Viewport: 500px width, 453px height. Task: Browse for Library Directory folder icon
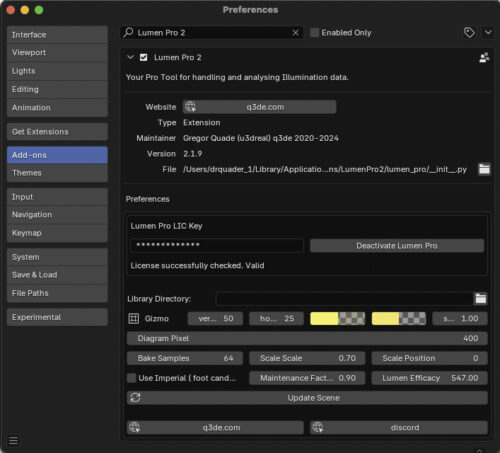click(480, 299)
